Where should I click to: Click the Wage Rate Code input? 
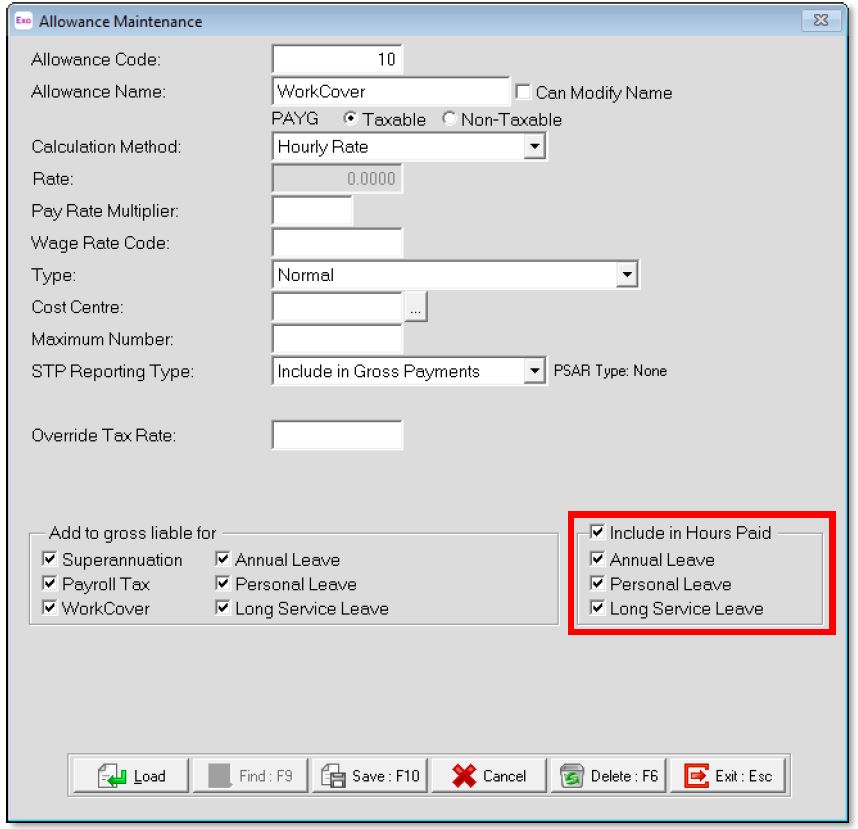337,242
